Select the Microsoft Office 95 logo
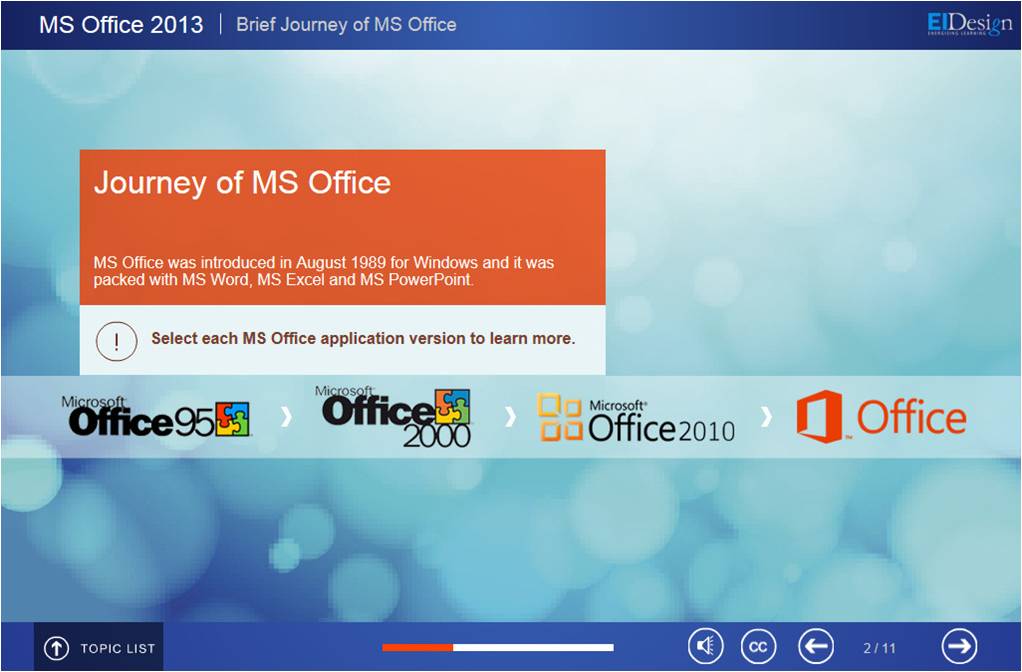Image resolution: width=1022 pixels, height=672 pixels. tap(156, 416)
